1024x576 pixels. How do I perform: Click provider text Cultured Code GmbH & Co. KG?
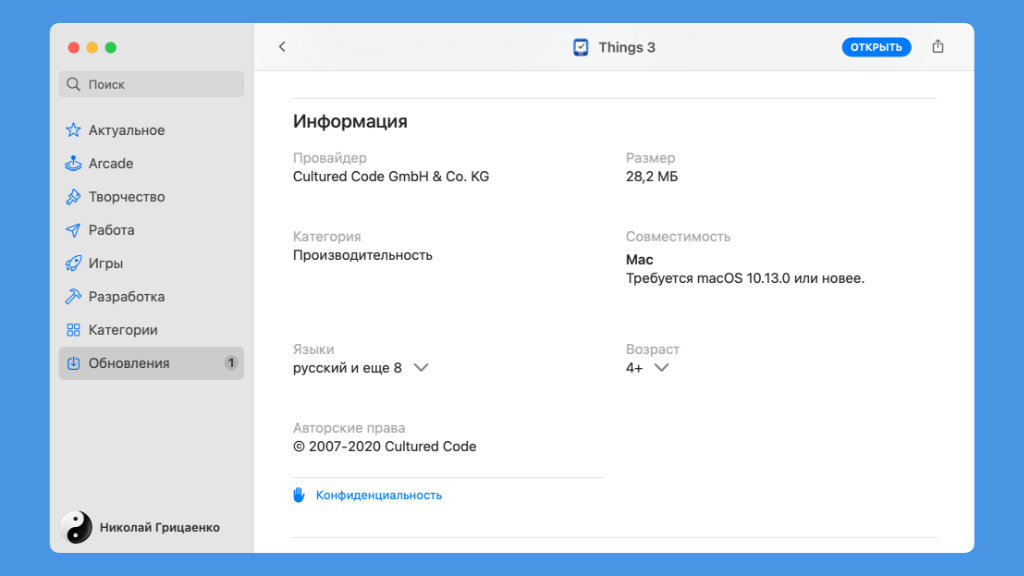pos(391,176)
